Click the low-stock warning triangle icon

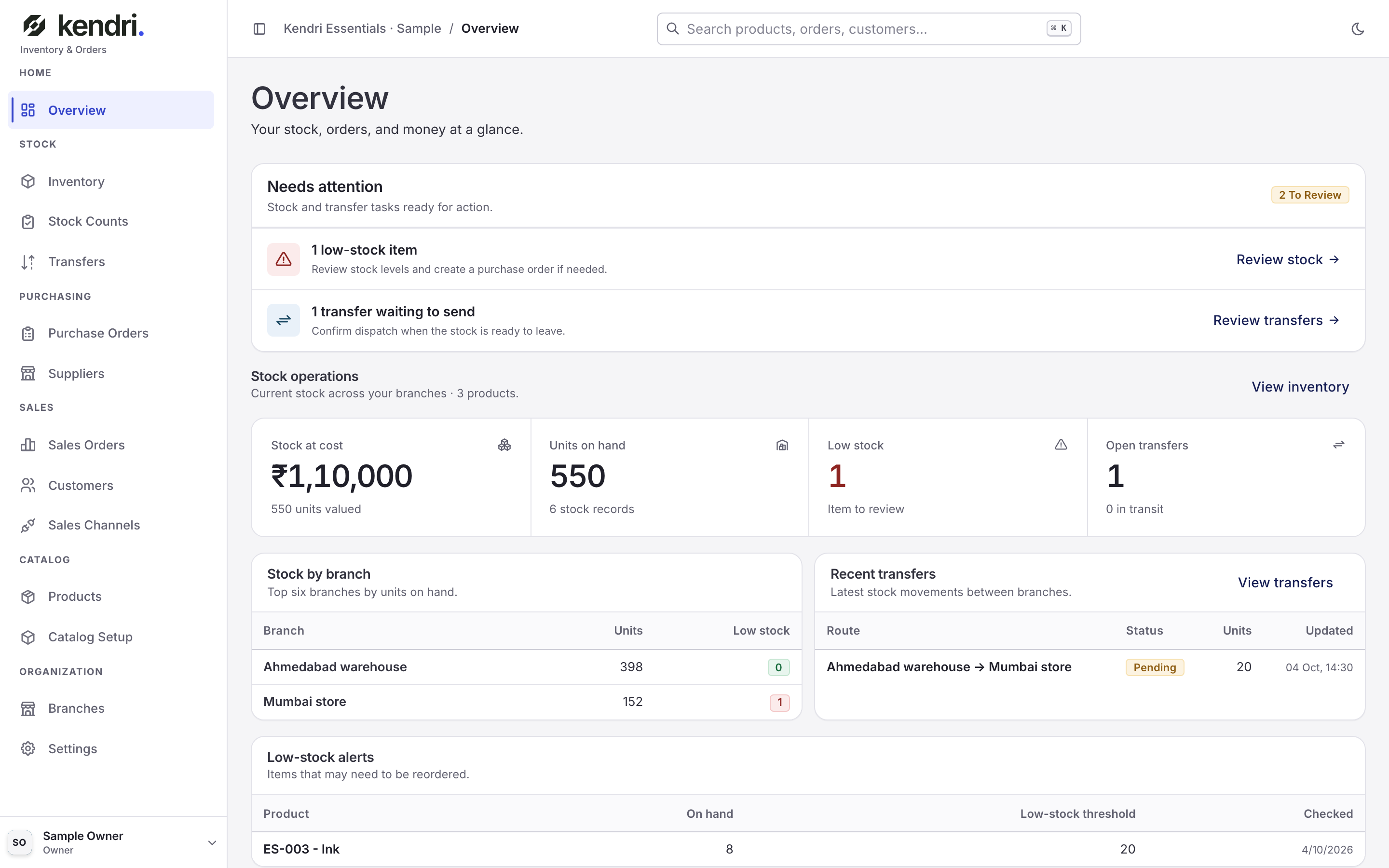284,259
